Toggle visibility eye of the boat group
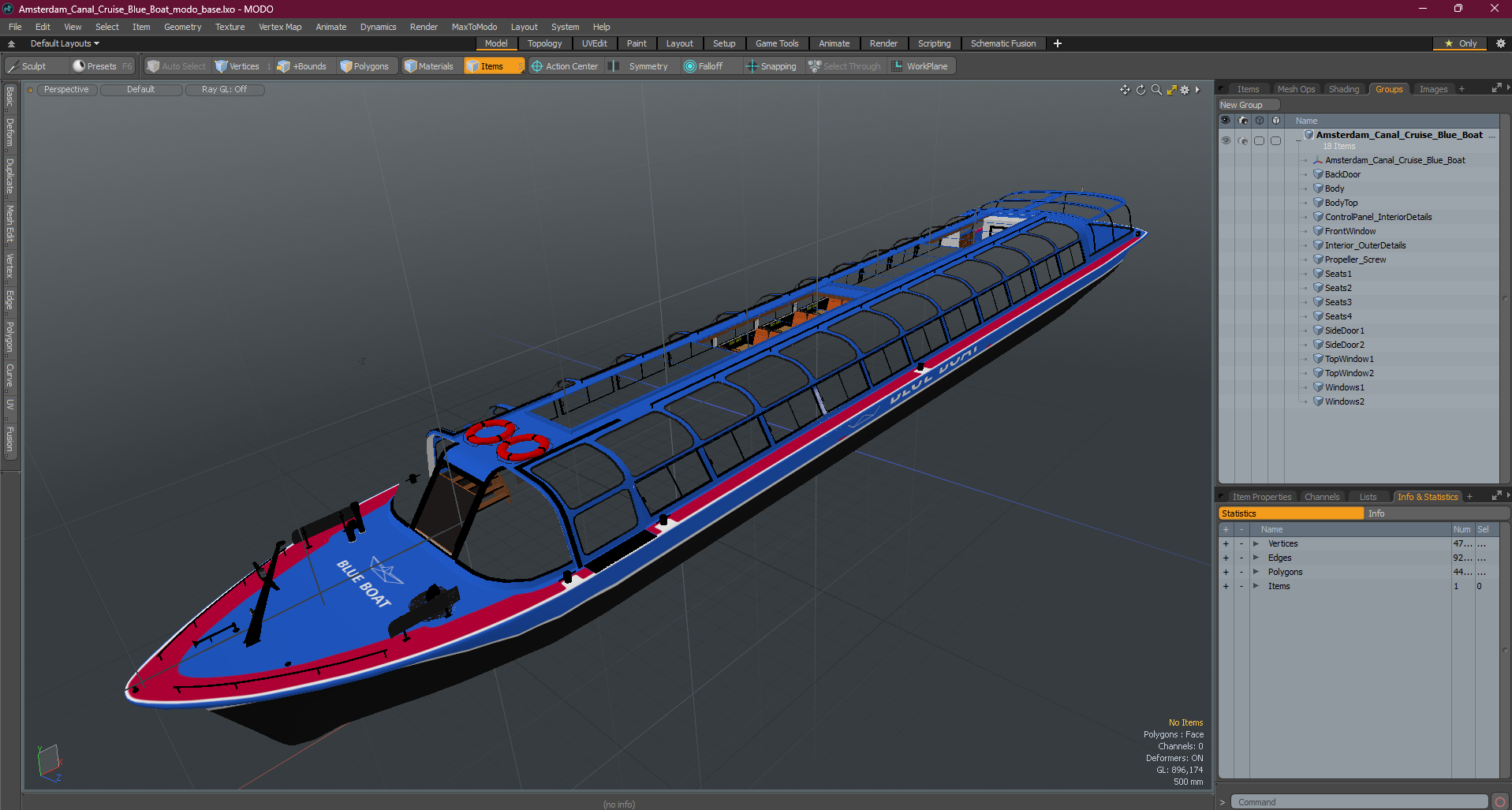The image size is (1512, 810). pos(1226,140)
